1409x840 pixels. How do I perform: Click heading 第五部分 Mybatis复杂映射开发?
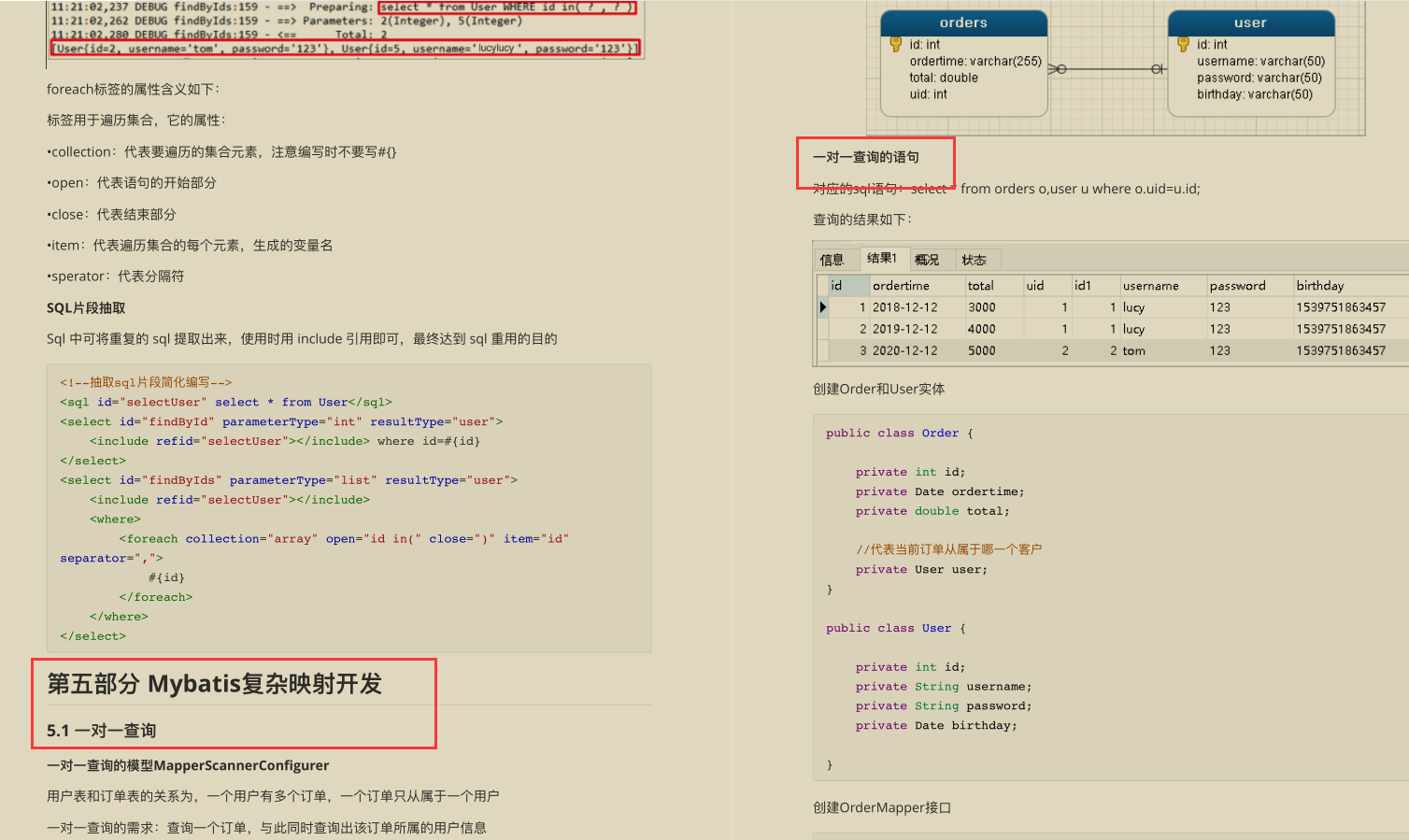pyautogui.click(x=215, y=684)
